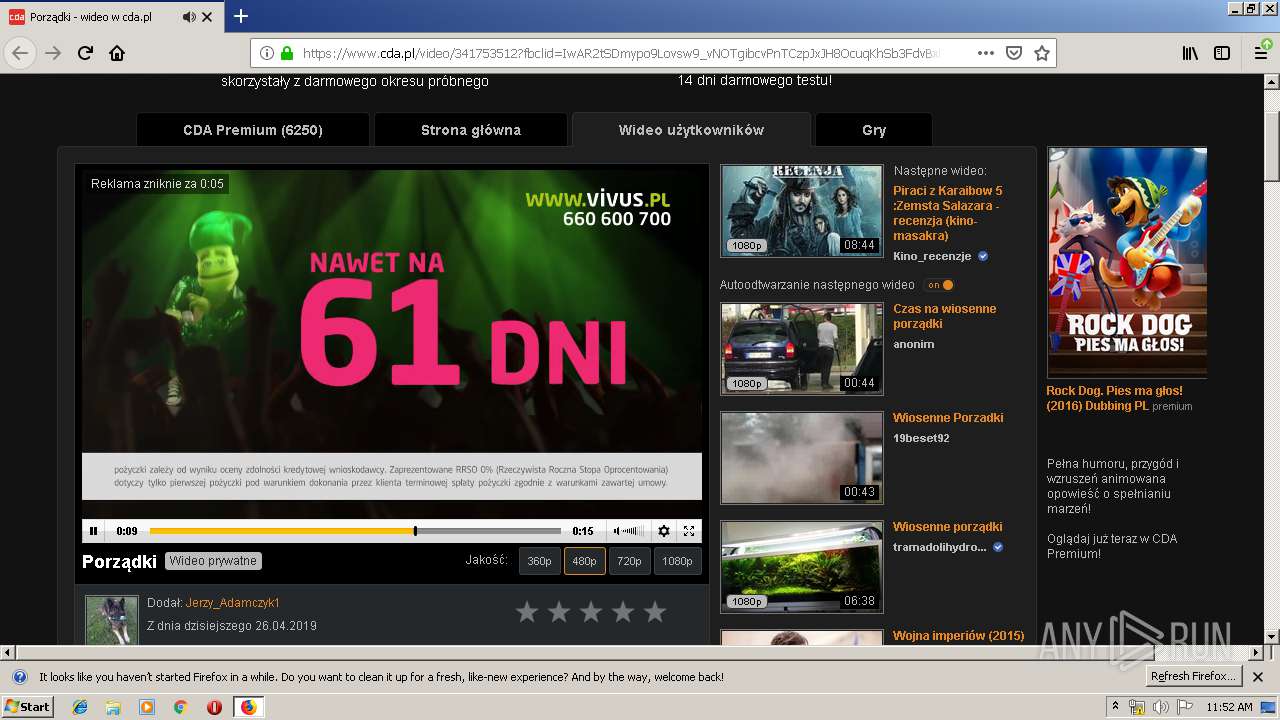Rate video with the fifth star

pyautogui.click(x=655, y=612)
